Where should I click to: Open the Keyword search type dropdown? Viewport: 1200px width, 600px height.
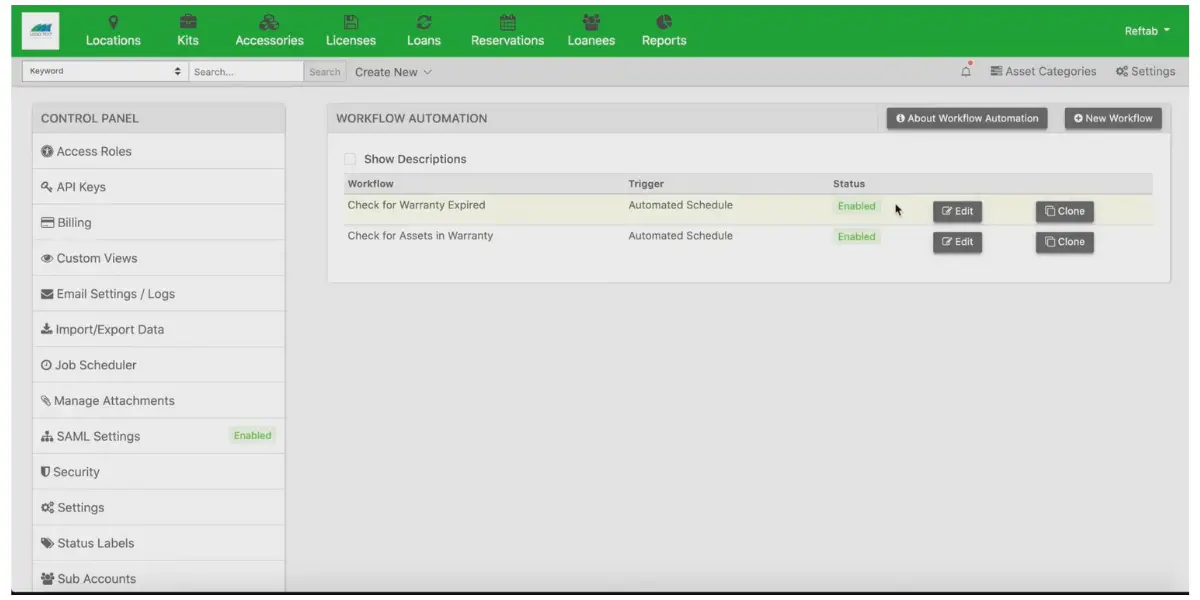pos(105,72)
